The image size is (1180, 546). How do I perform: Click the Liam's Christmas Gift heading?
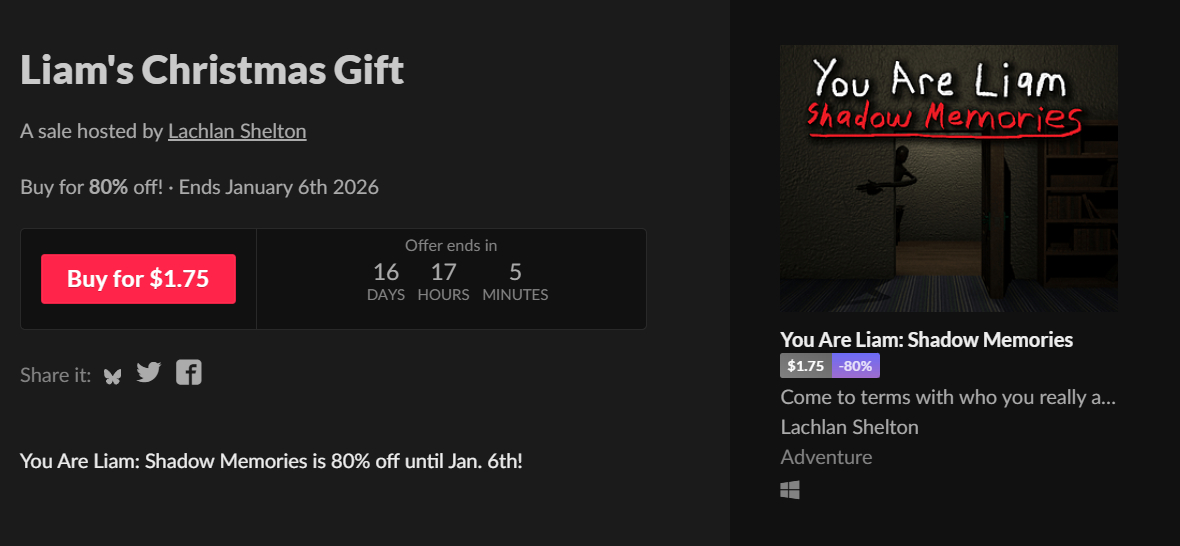(x=212, y=70)
